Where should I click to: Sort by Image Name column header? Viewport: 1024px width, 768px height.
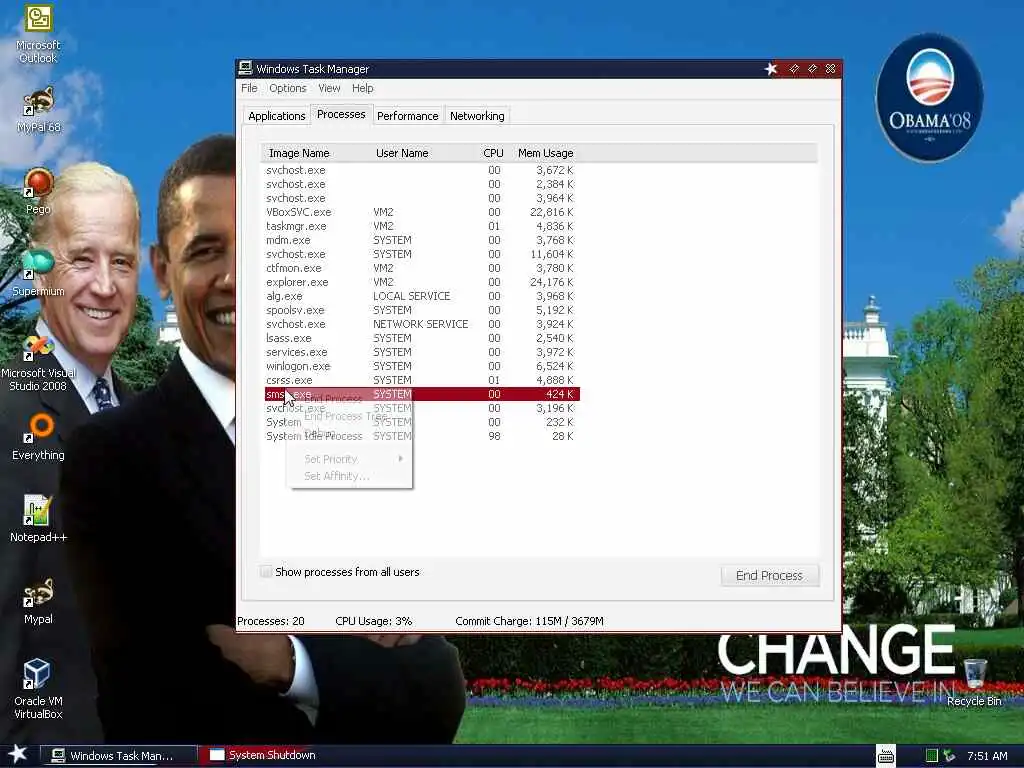[315, 153]
